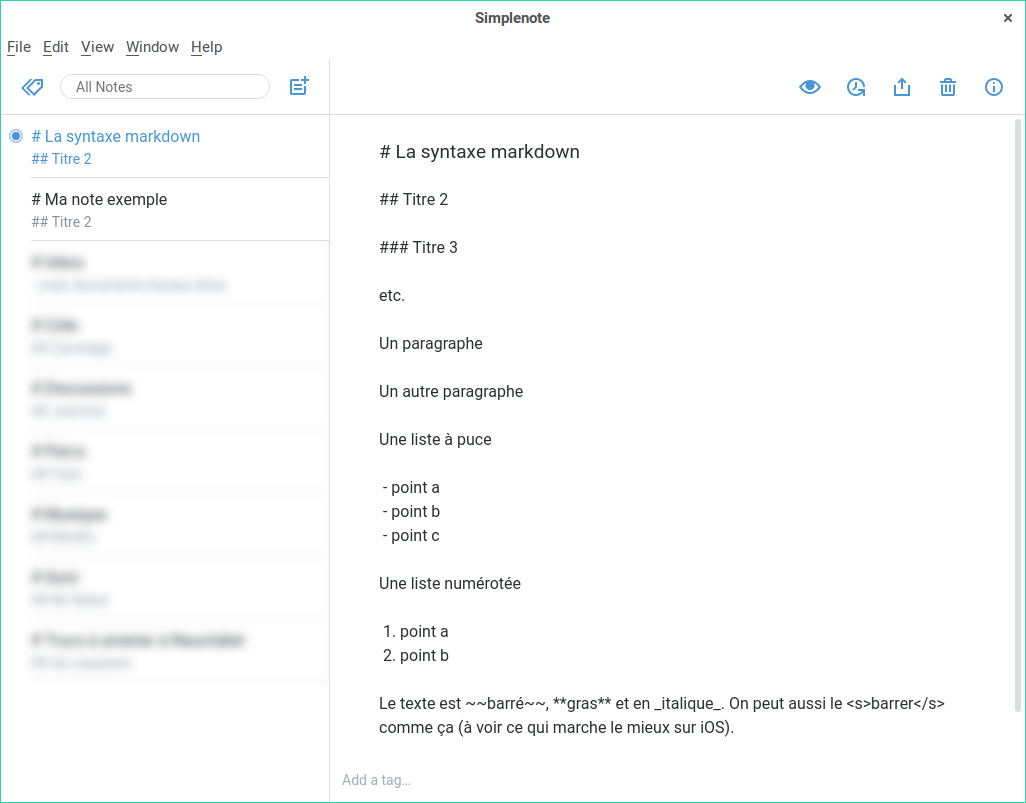This screenshot has width=1026, height=803.
Task: Open the Window menu
Action: pyautogui.click(x=152, y=47)
